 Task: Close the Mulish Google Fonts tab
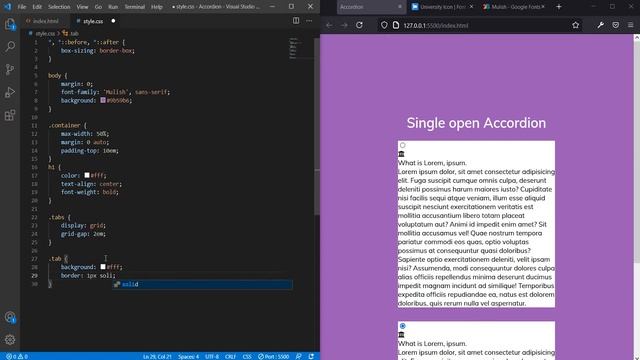coord(543,7)
